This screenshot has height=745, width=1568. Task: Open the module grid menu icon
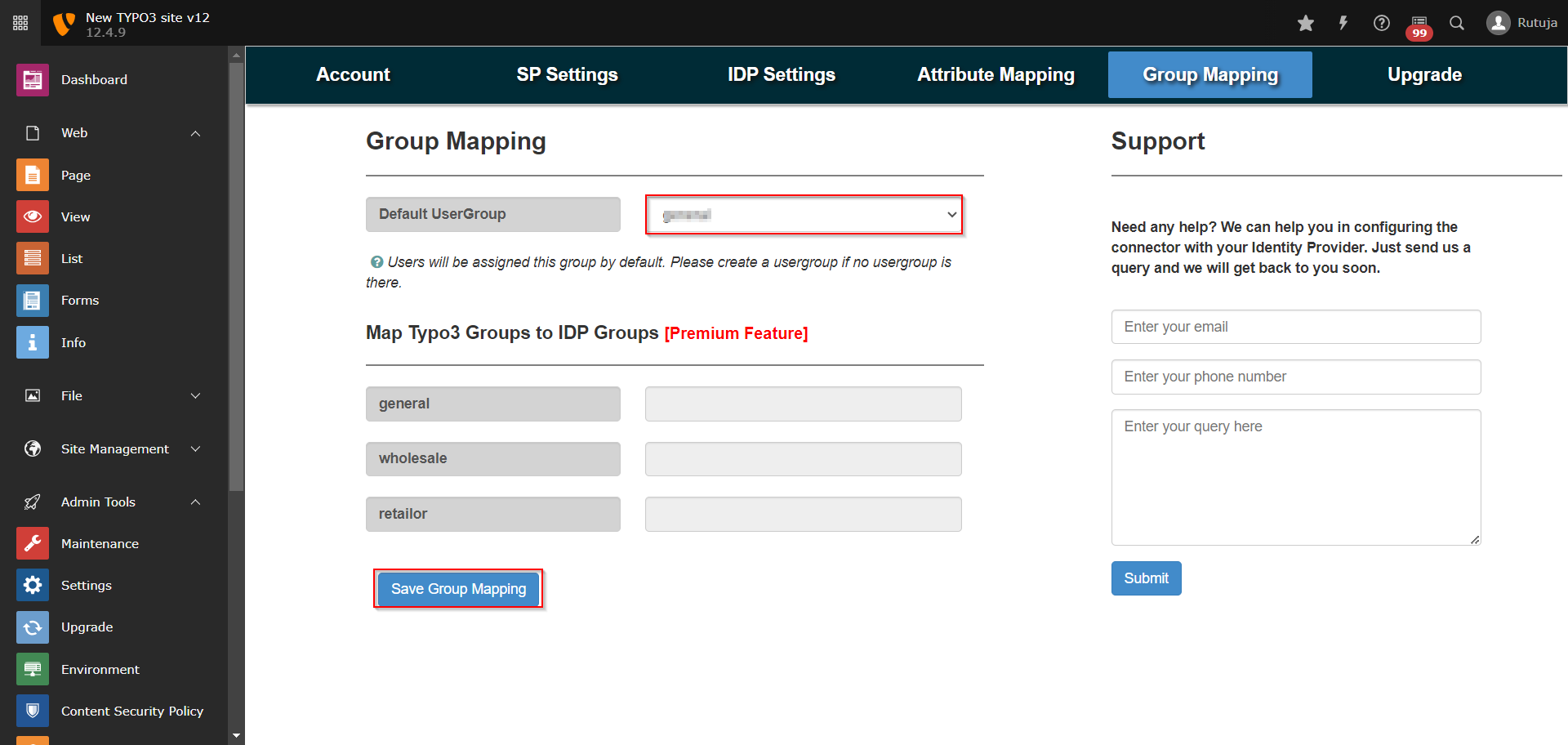click(x=20, y=23)
